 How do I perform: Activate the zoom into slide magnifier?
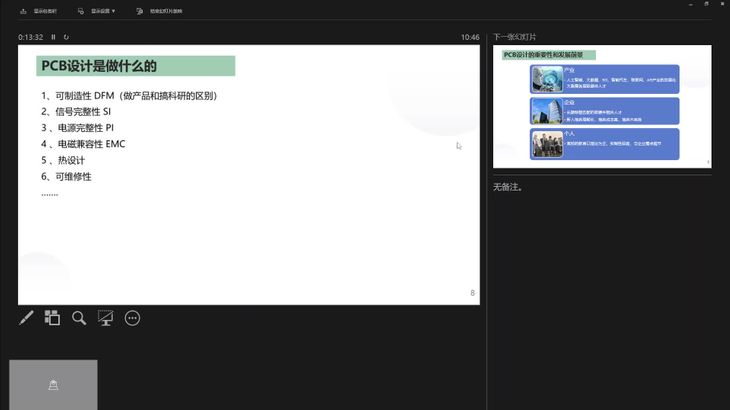[79, 318]
